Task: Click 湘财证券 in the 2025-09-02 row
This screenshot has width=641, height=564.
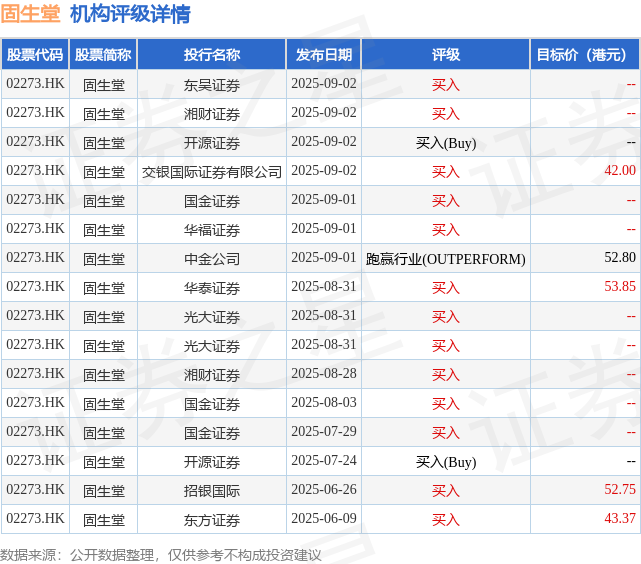Action: point(212,114)
